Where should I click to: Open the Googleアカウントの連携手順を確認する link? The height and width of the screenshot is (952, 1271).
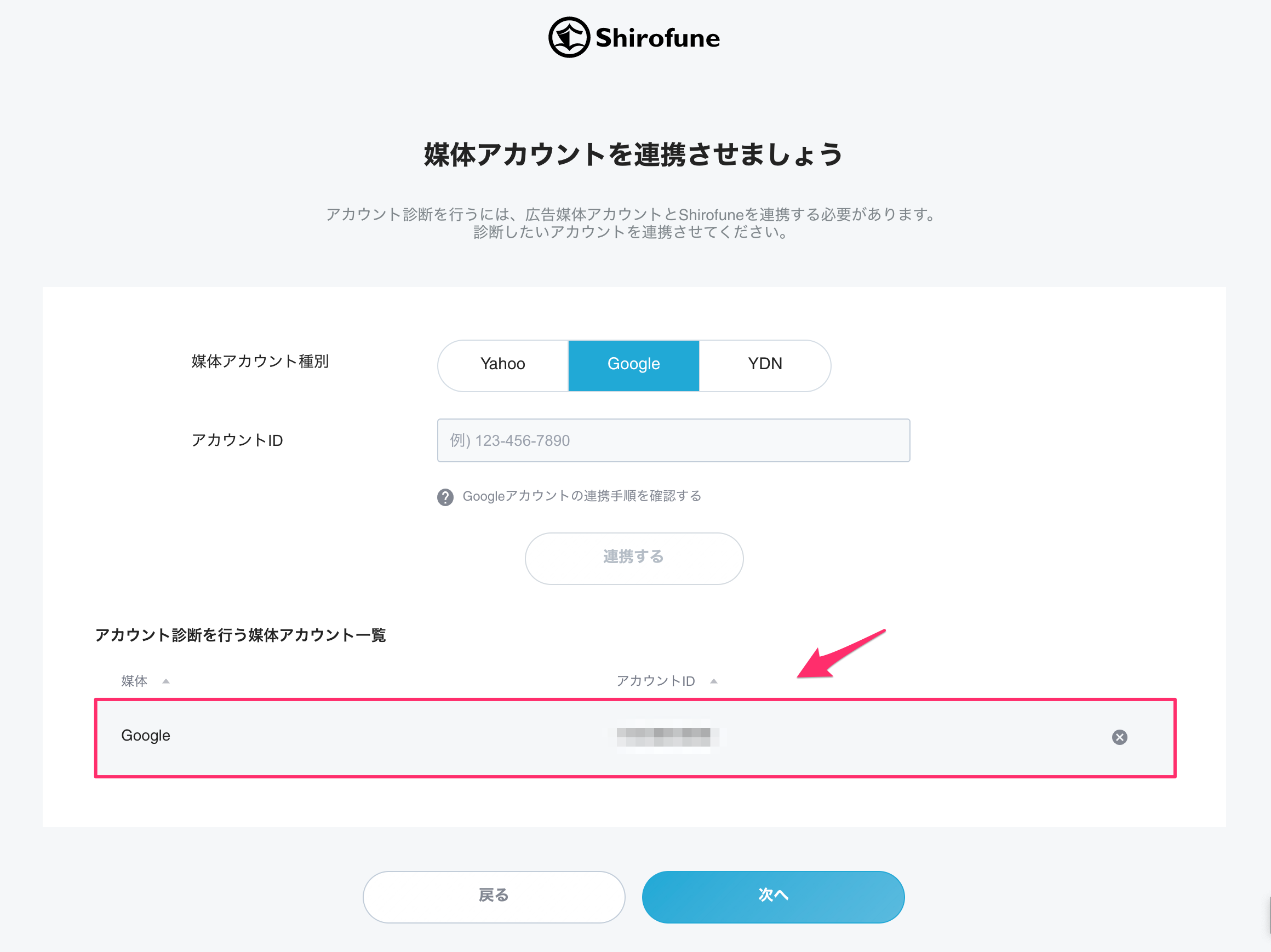(582, 496)
